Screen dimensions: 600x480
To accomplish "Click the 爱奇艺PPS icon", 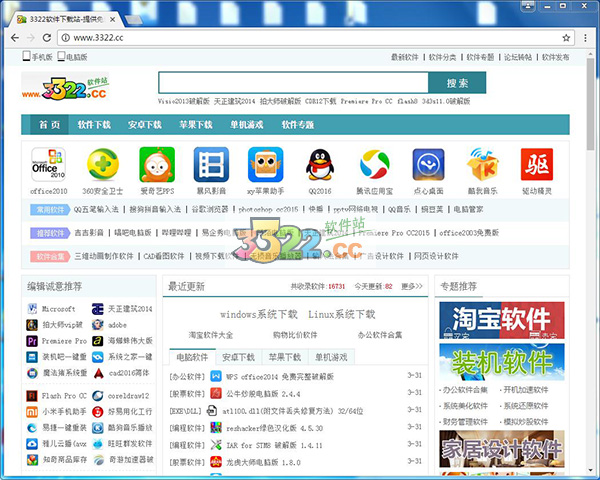I will pyautogui.click(x=157, y=164).
